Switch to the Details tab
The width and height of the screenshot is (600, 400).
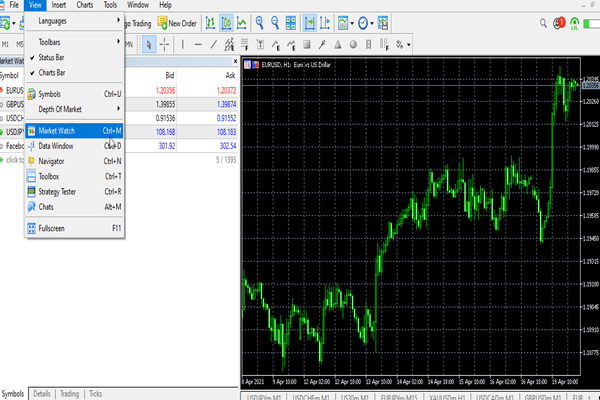tap(41, 393)
